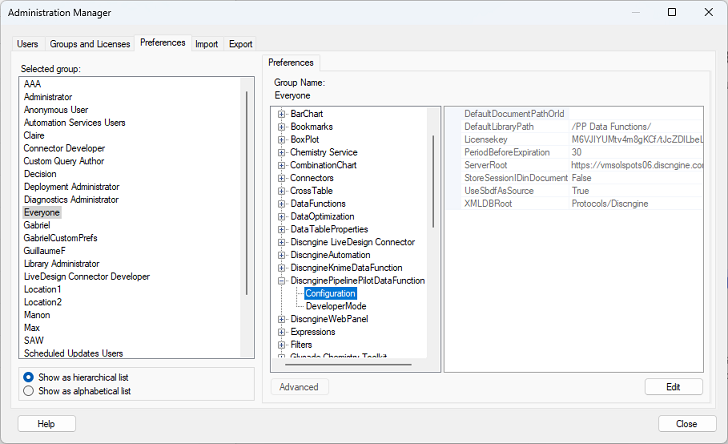Click the Licensekey property value
Image resolution: width=728 pixels, height=444 pixels.
[x=637, y=139]
